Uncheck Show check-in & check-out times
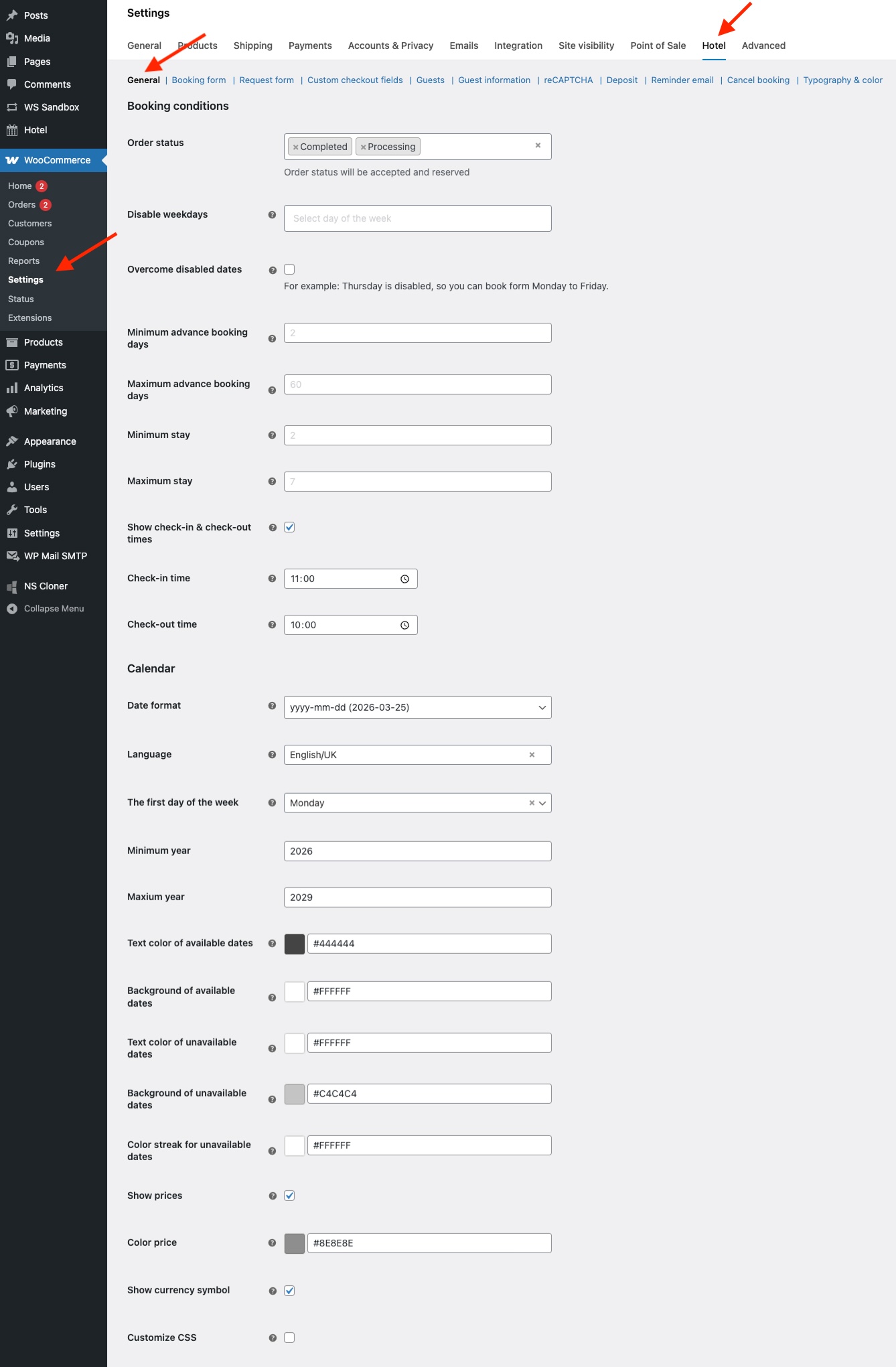 [x=289, y=527]
